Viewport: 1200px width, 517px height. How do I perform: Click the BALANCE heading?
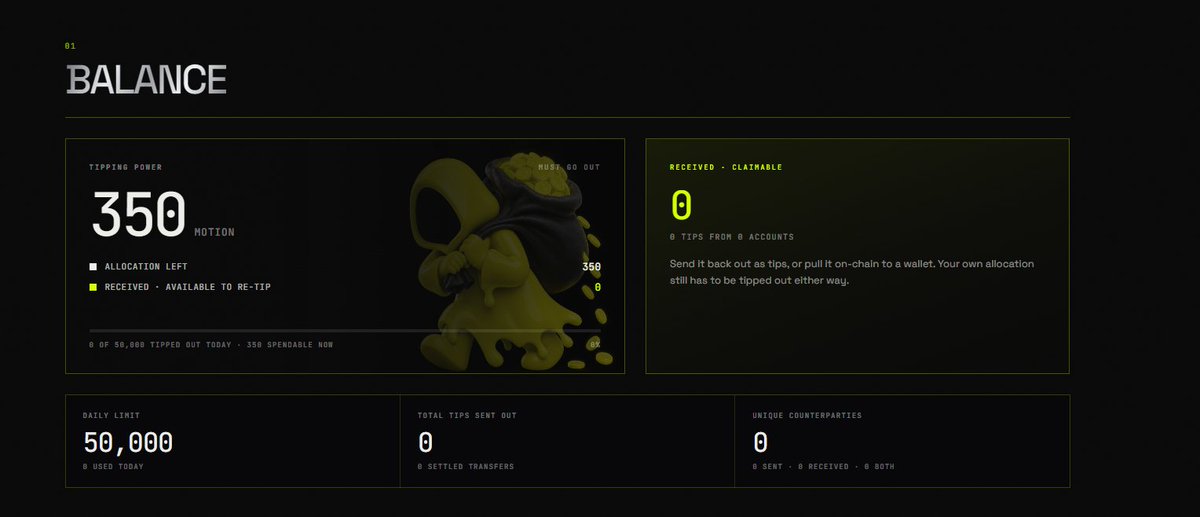[x=146, y=80]
